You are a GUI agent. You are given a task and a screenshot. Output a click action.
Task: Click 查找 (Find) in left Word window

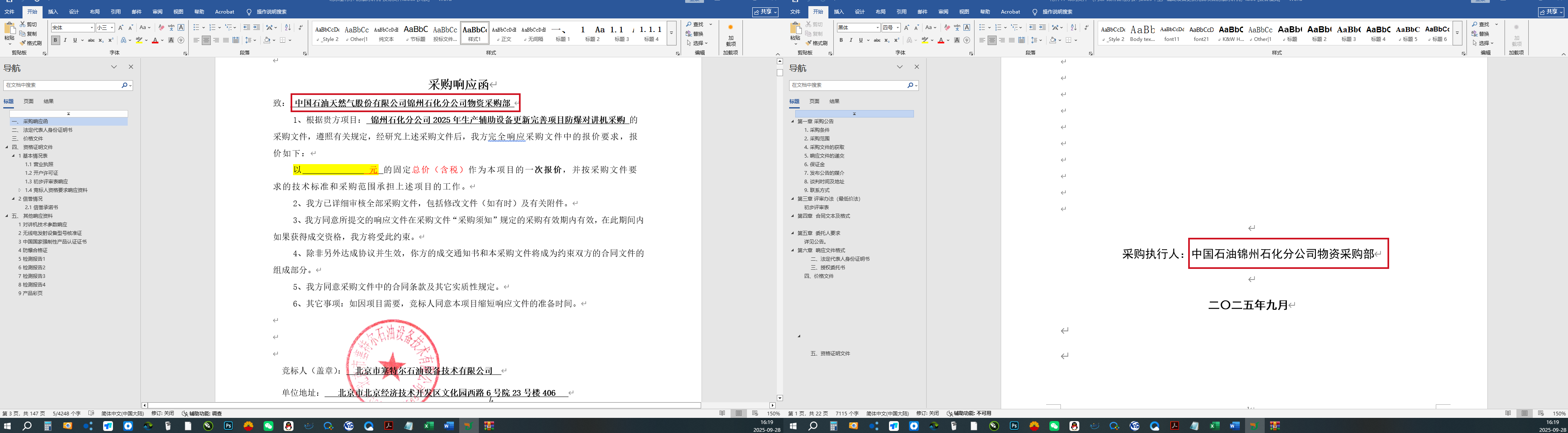point(695,25)
